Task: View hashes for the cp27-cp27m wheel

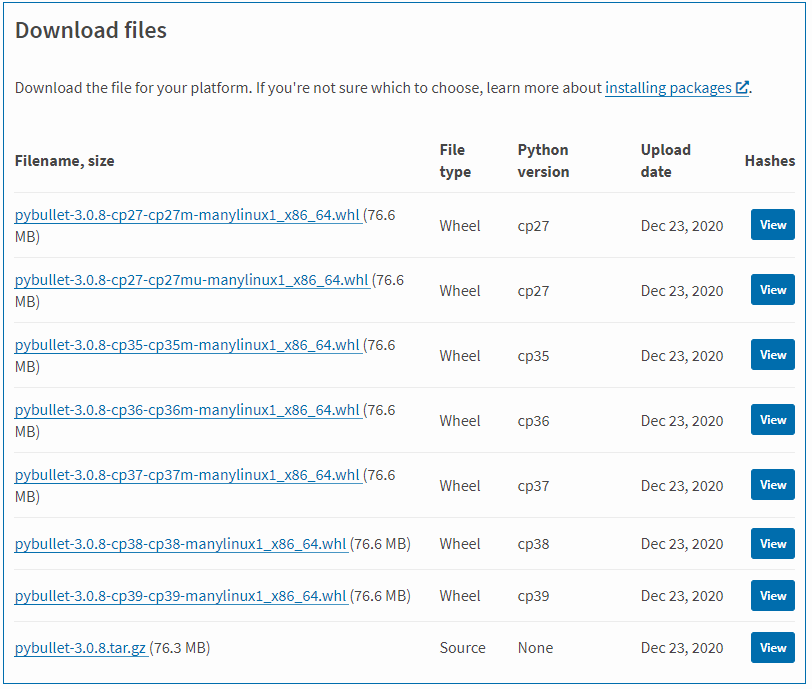Action: pos(772,224)
